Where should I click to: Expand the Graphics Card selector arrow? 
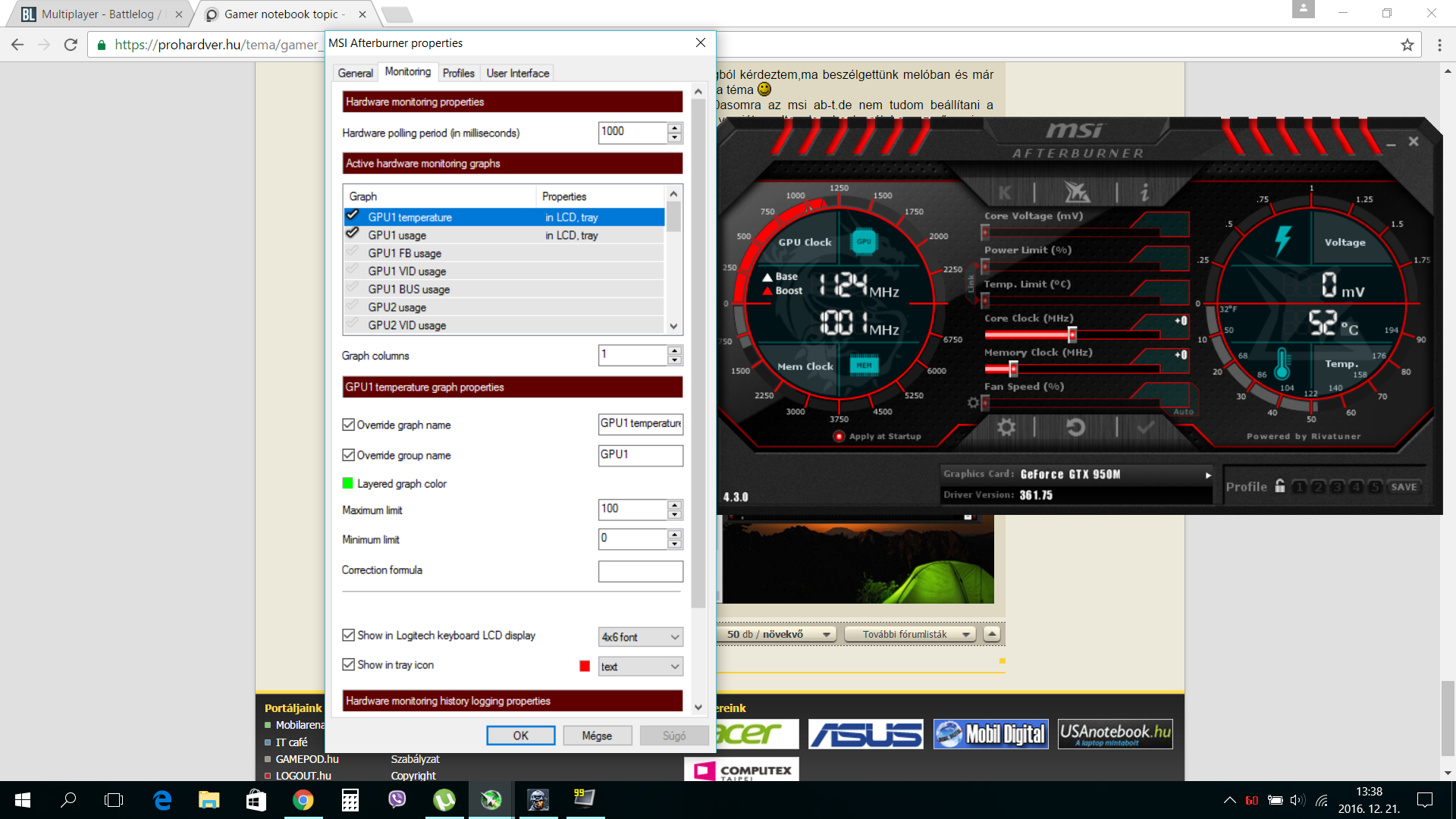(1208, 475)
